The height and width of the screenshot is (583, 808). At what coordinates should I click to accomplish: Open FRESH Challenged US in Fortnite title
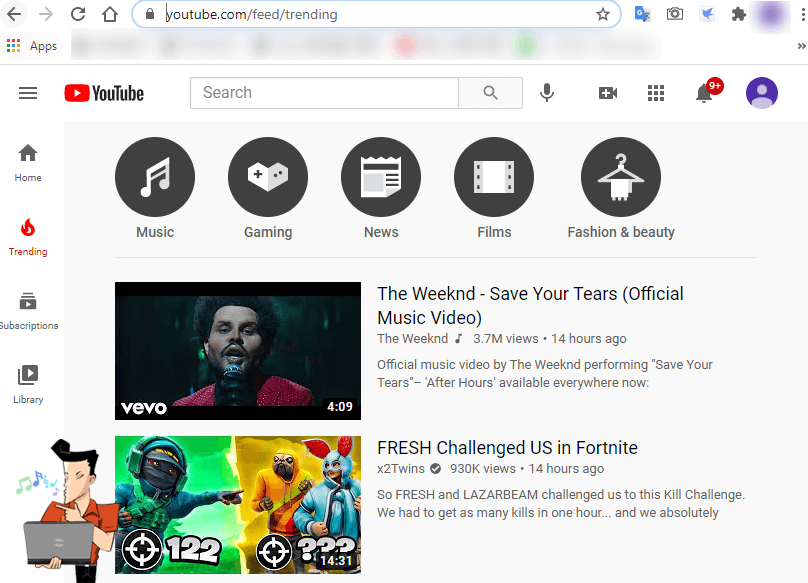507,447
